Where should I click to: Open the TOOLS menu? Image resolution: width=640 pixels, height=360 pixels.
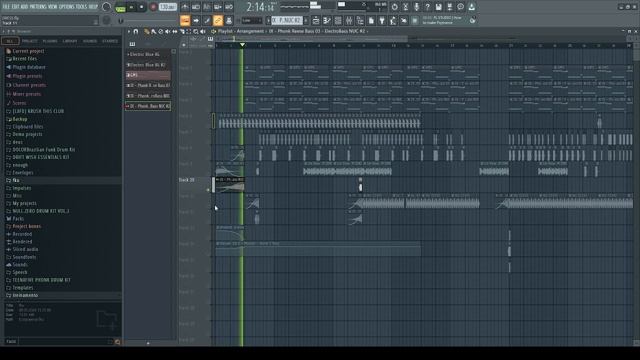81,7
